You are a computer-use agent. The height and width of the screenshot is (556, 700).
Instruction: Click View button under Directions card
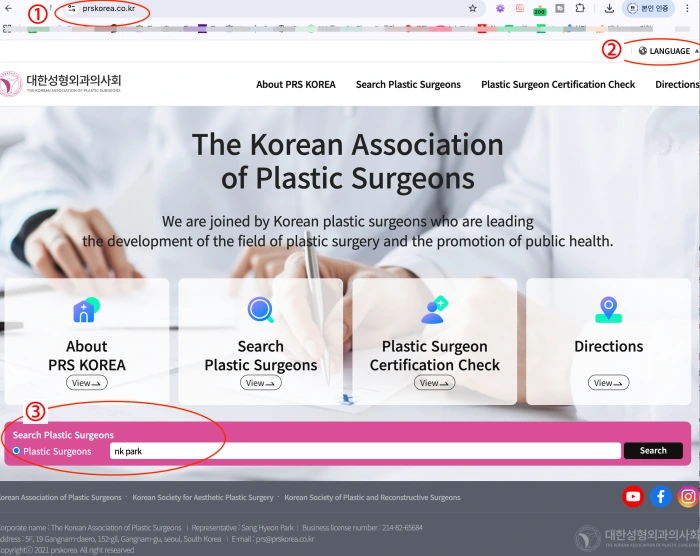click(x=608, y=383)
